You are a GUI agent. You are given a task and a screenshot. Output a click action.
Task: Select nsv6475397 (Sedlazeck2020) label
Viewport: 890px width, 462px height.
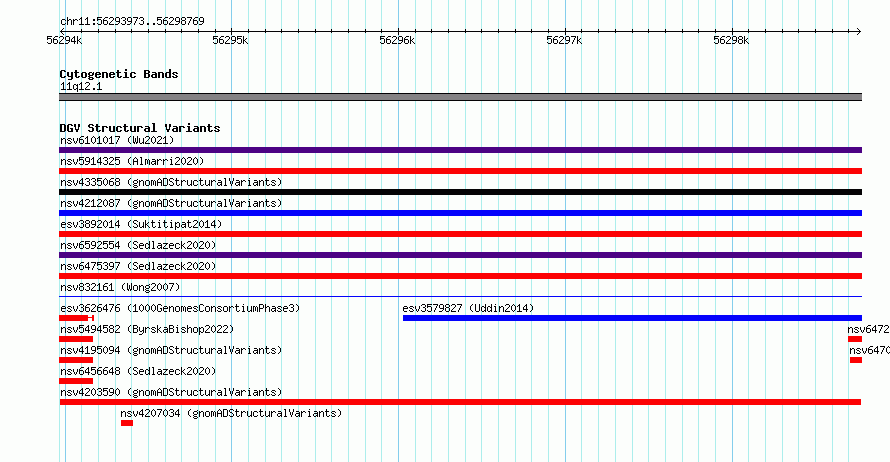tap(138, 266)
